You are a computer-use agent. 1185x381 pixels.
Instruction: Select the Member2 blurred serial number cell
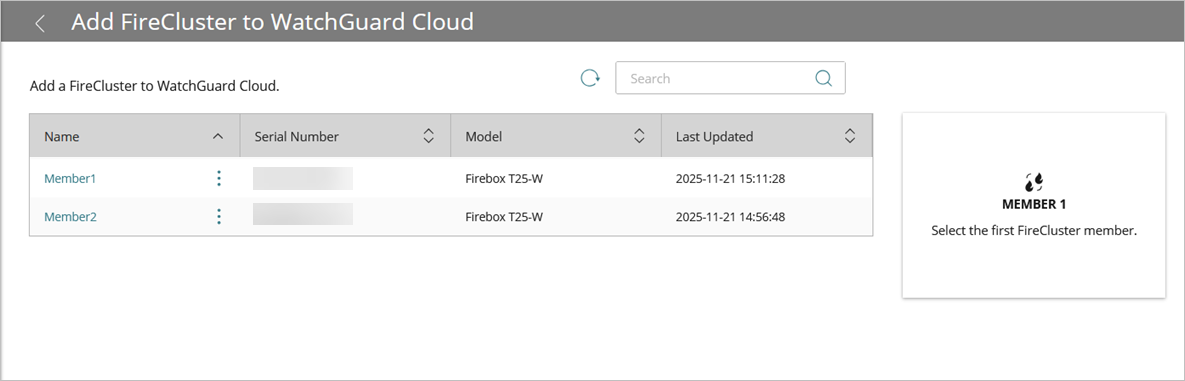(303, 214)
